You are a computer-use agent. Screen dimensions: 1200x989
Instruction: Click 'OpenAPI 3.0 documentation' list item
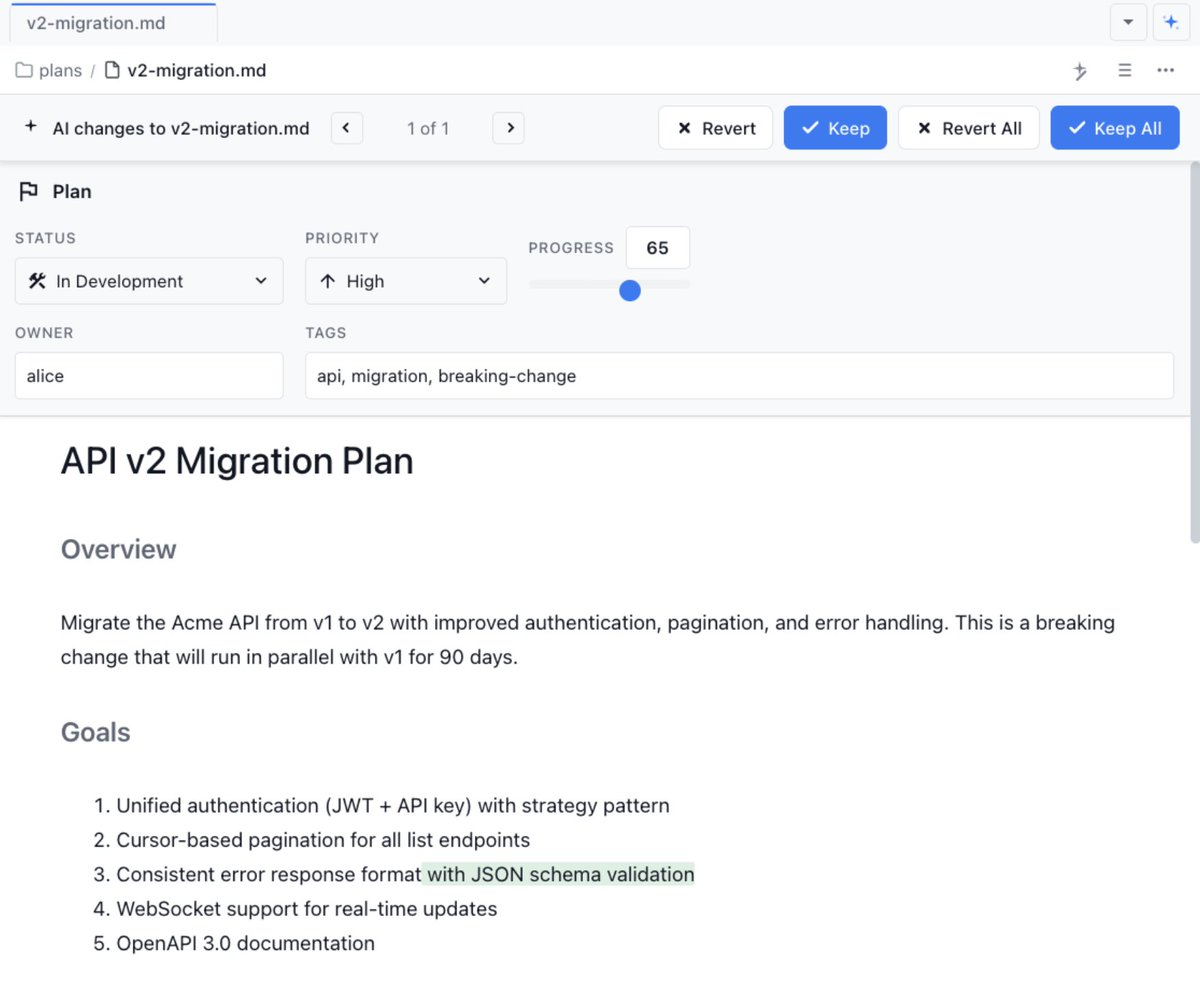point(246,943)
